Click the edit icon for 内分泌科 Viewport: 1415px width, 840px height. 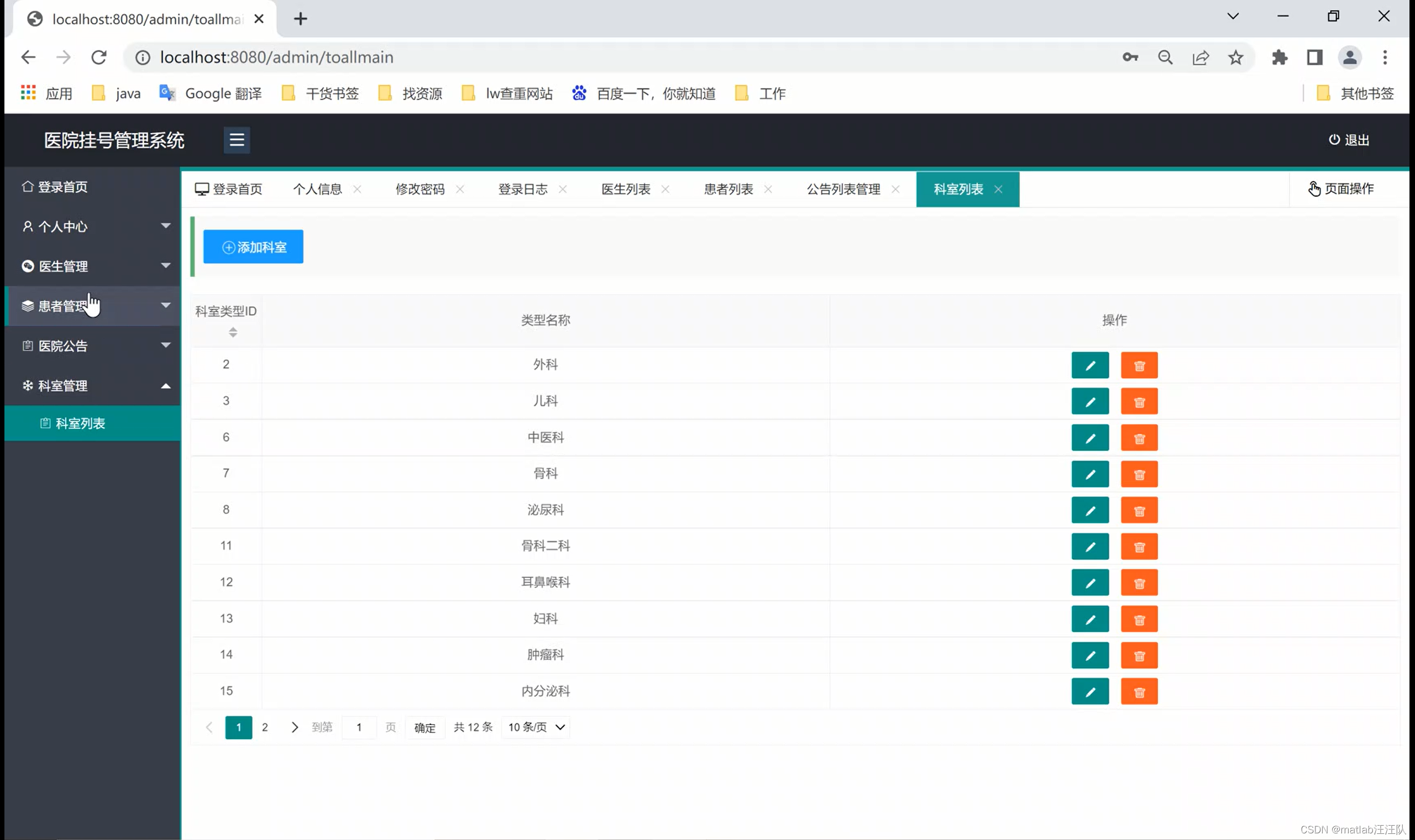coord(1089,691)
